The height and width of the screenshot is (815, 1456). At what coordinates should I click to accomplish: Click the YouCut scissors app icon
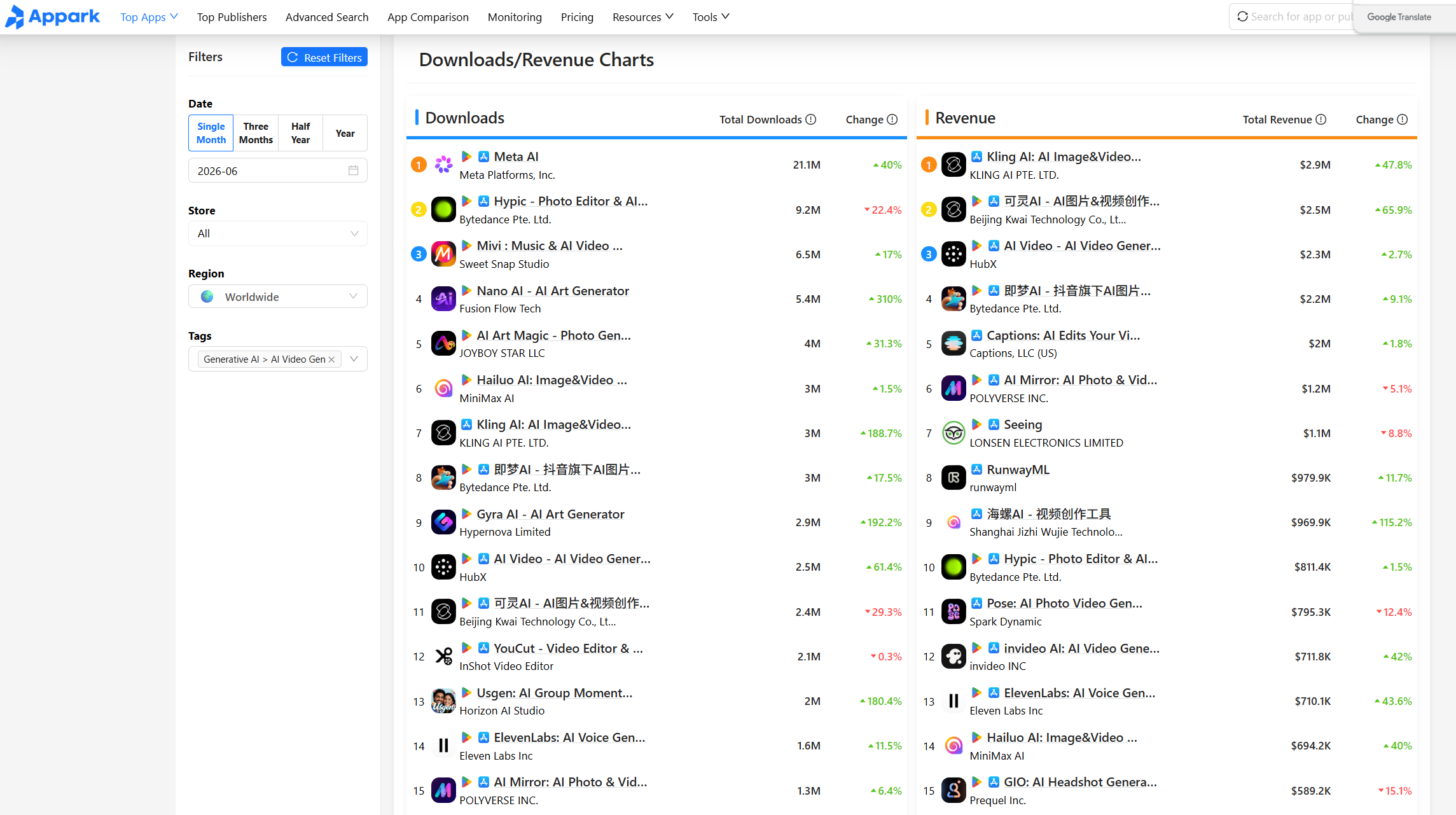click(443, 657)
